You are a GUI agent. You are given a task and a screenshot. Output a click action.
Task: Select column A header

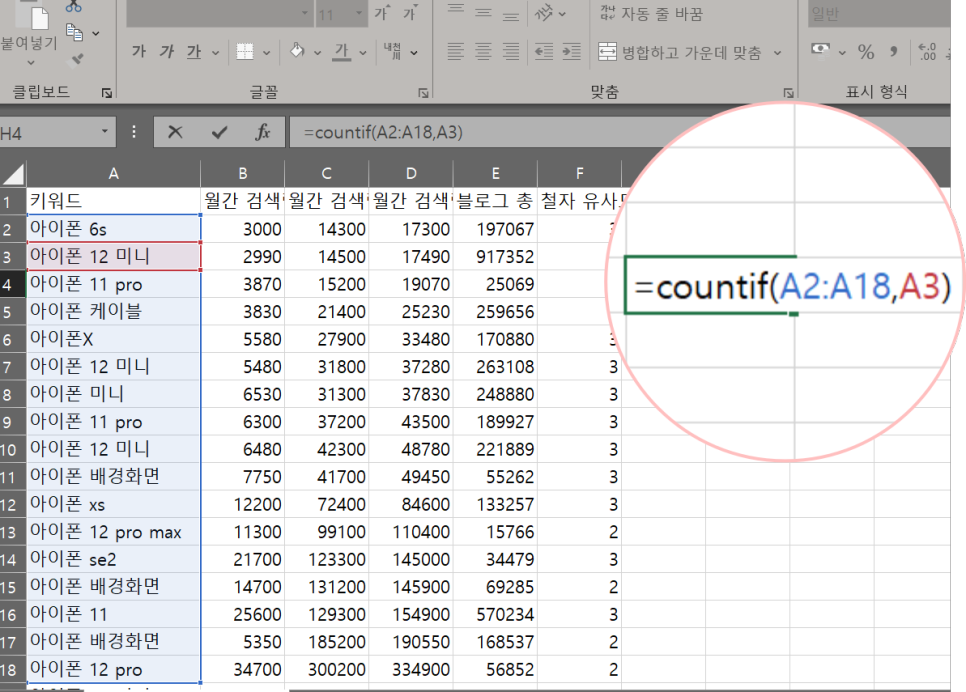[x=113, y=174]
